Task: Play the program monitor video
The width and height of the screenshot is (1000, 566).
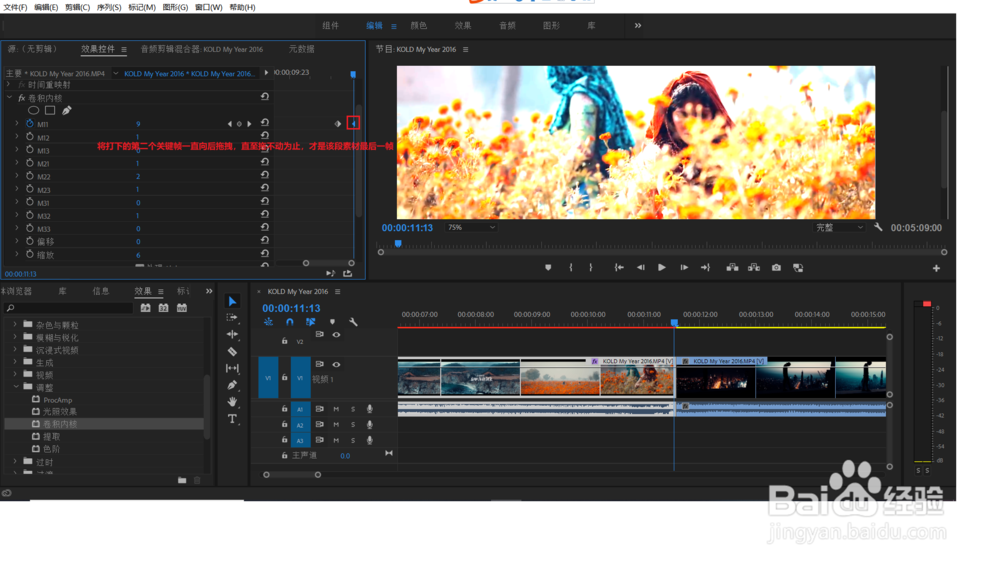Action: click(x=661, y=268)
